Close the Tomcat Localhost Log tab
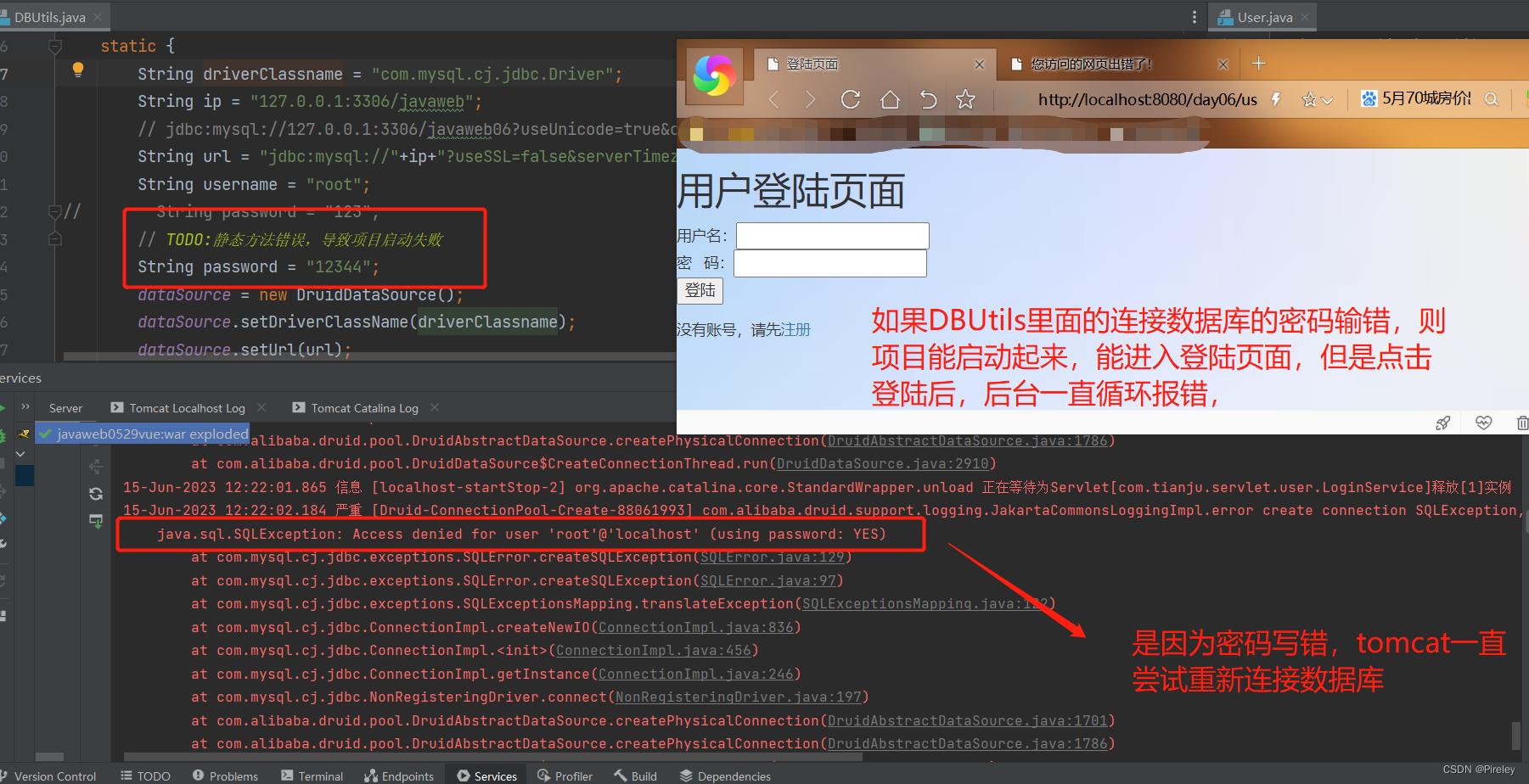Screen dimensions: 1529x784 click(x=261, y=408)
